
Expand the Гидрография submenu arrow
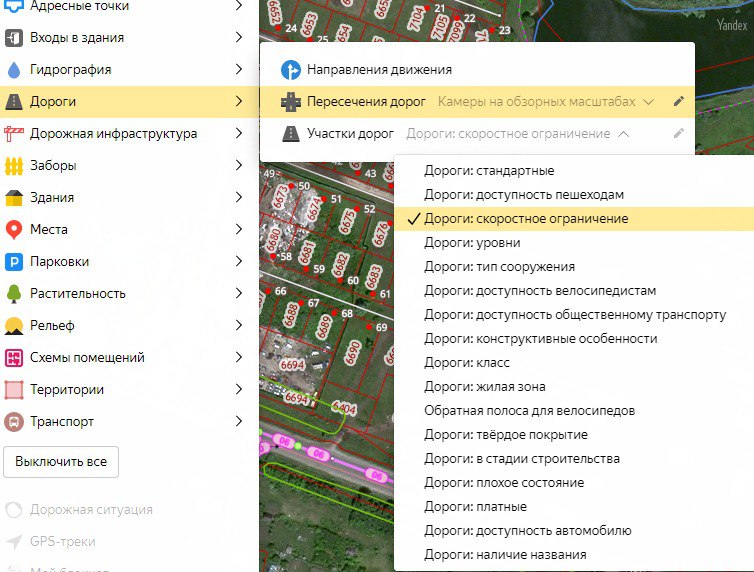pos(239,69)
